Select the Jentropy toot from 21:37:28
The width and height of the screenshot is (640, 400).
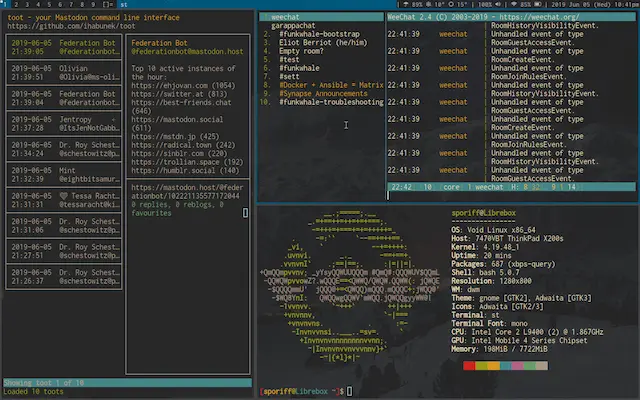pos(64,124)
